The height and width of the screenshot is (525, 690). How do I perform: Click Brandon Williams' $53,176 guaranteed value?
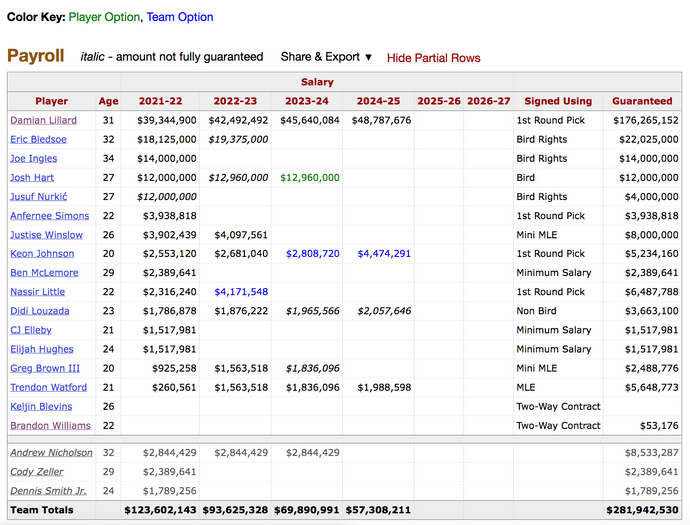[x=659, y=426]
